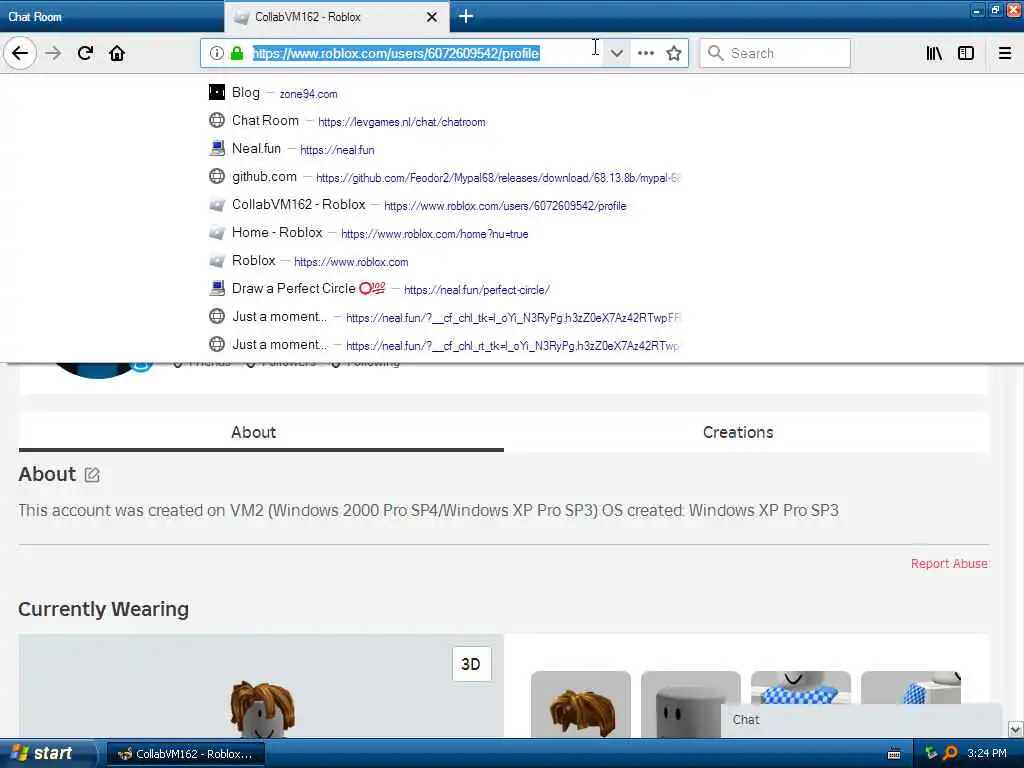Edit the About section pencil icon
This screenshot has height=768, width=1024.
[92, 475]
